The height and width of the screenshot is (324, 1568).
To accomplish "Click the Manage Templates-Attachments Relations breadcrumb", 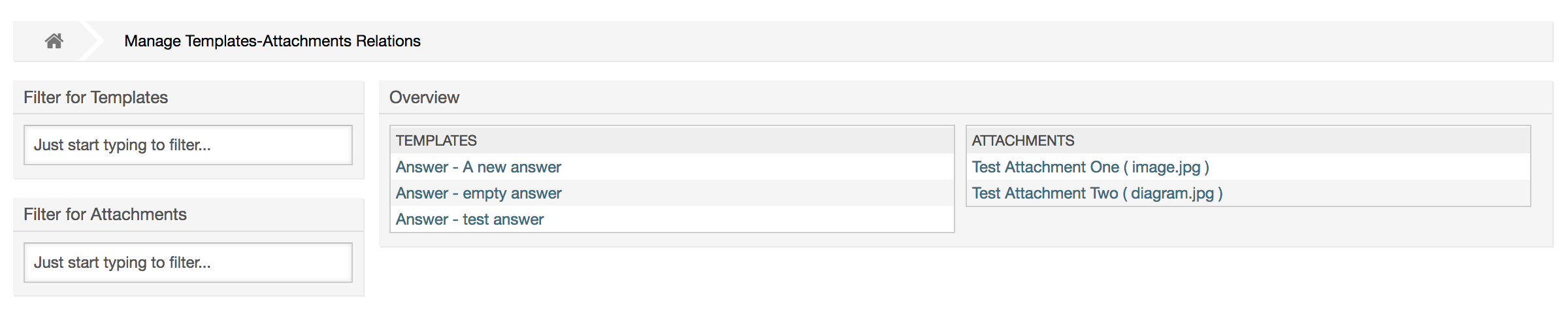I will [x=272, y=41].
